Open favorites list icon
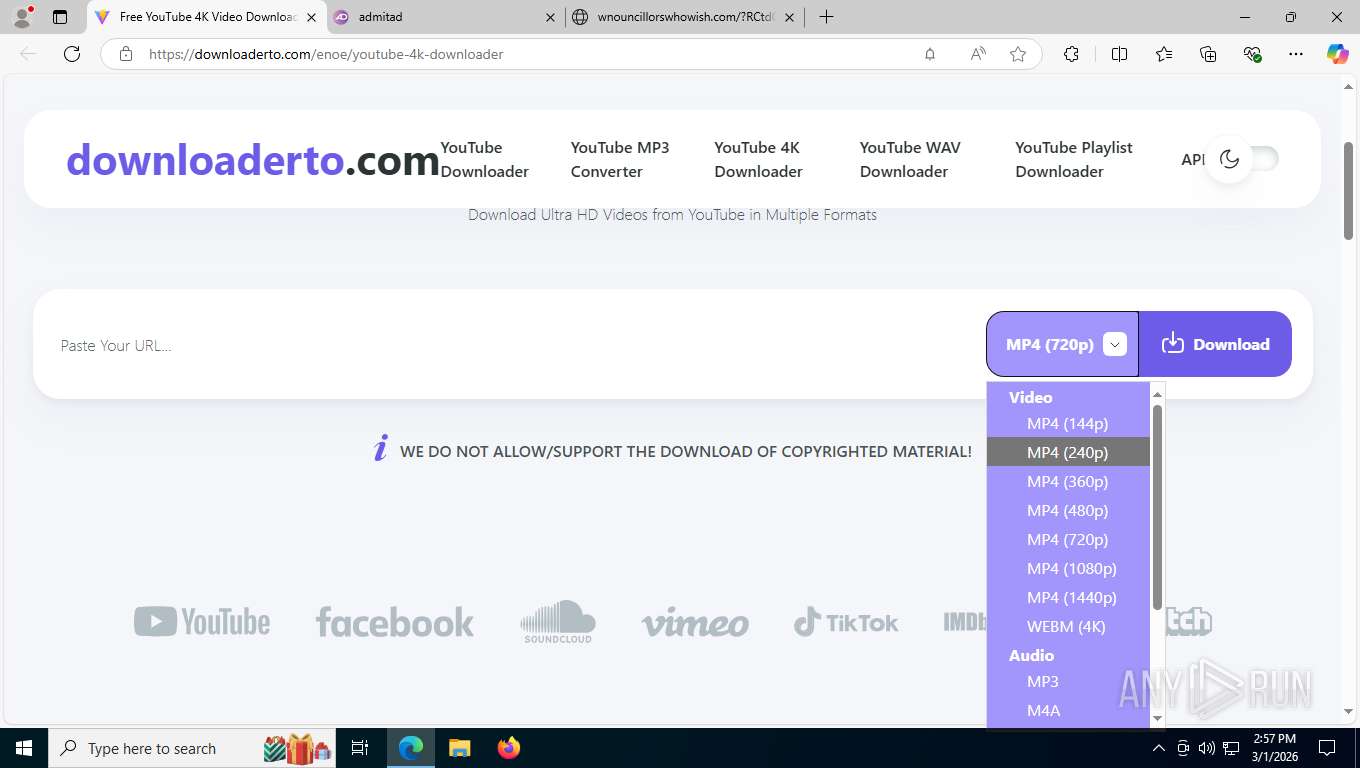 tap(1164, 54)
